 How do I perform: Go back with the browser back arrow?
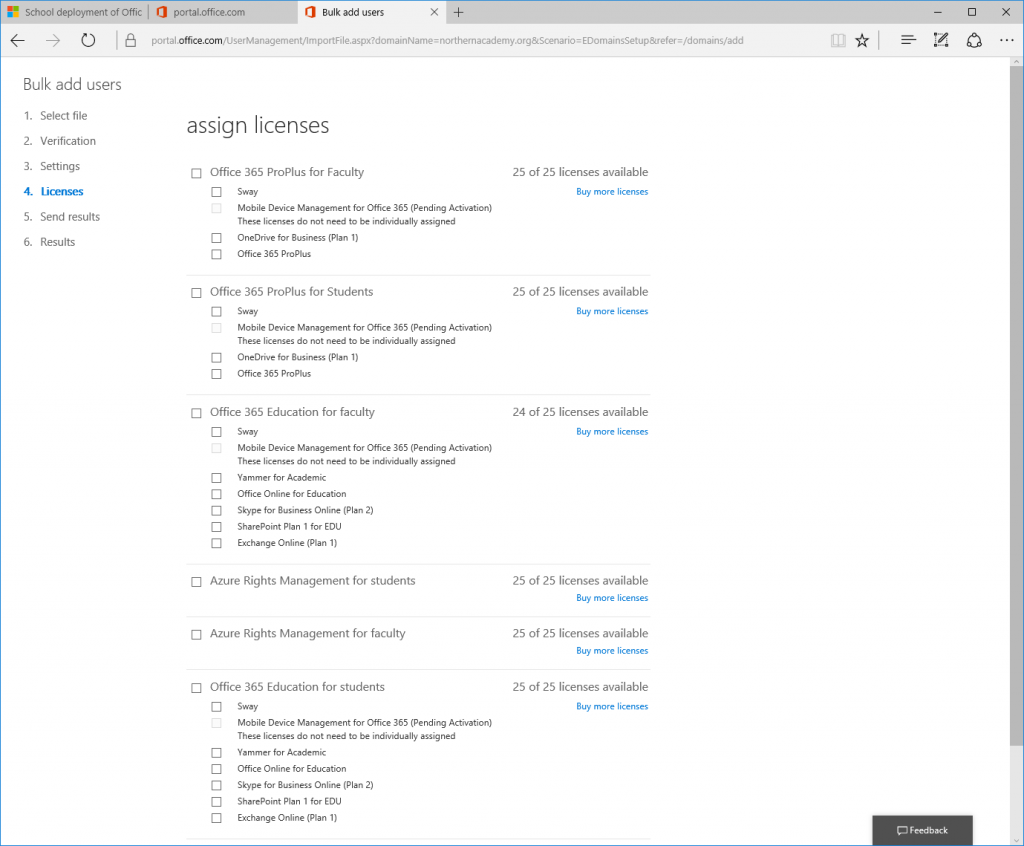(x=18, y=41)
